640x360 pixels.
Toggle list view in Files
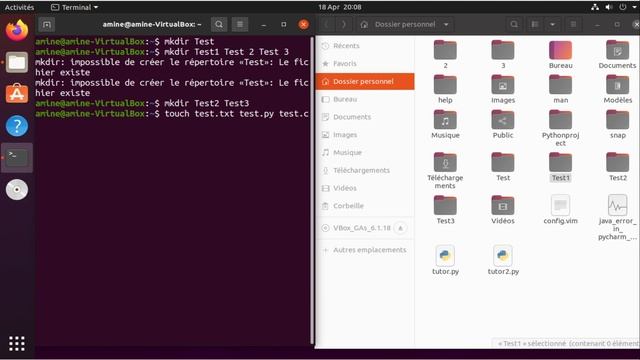coord(535,24)
